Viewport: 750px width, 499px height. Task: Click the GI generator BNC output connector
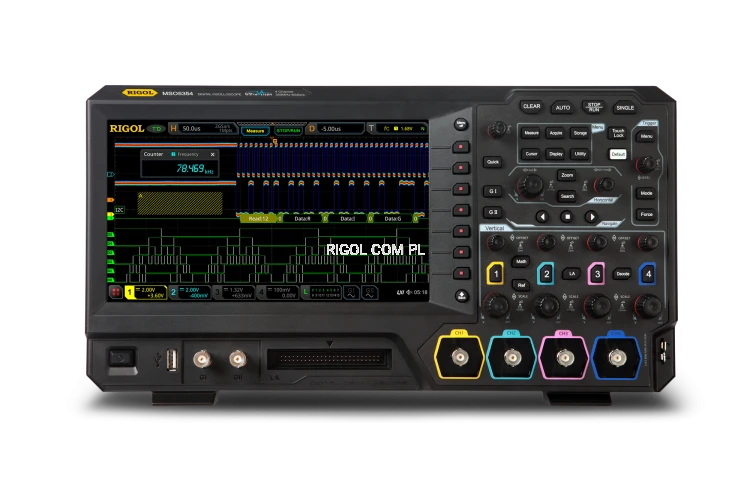point(202,359)
